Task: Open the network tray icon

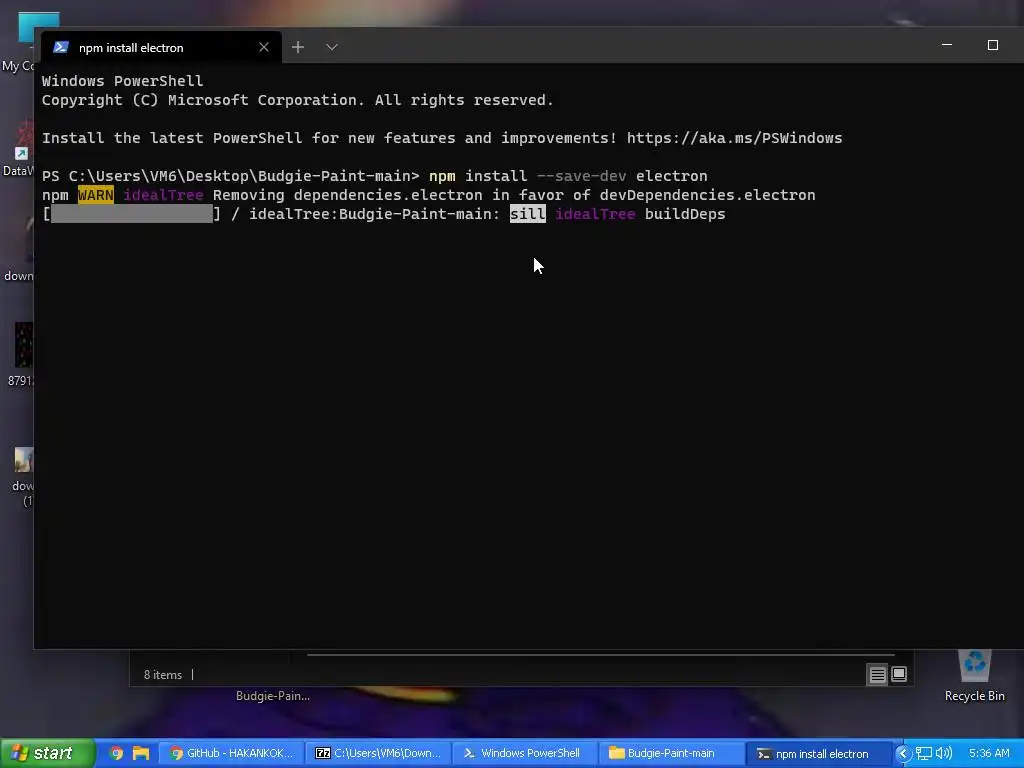Action: [x=923, y=754]
